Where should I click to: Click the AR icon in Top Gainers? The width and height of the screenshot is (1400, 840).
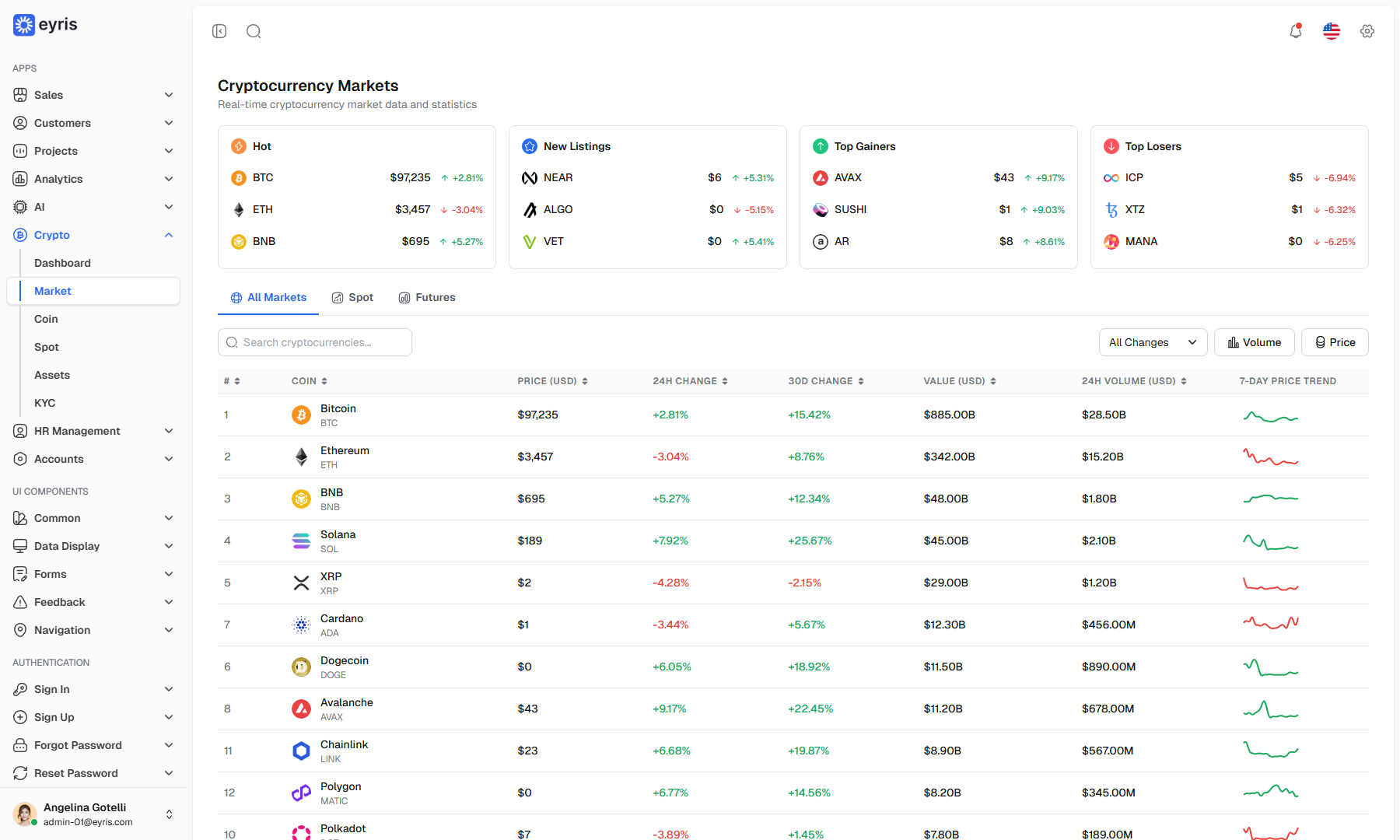pos(821,242)
